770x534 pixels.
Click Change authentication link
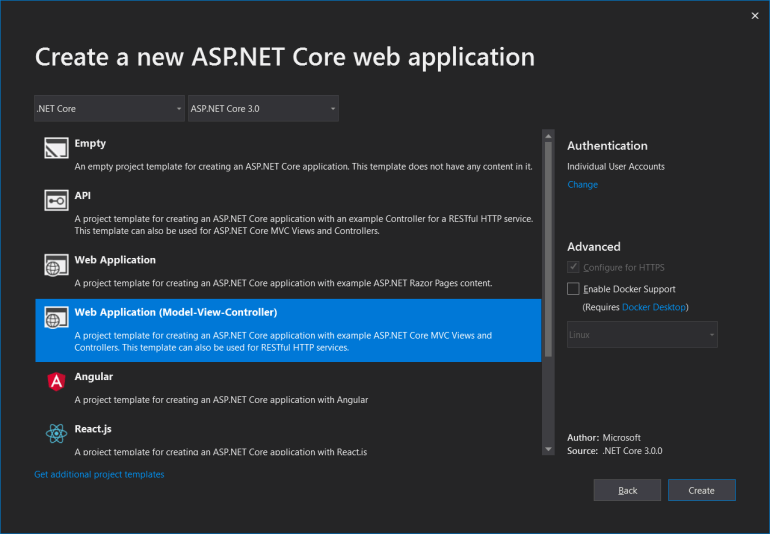pos(582,185)
